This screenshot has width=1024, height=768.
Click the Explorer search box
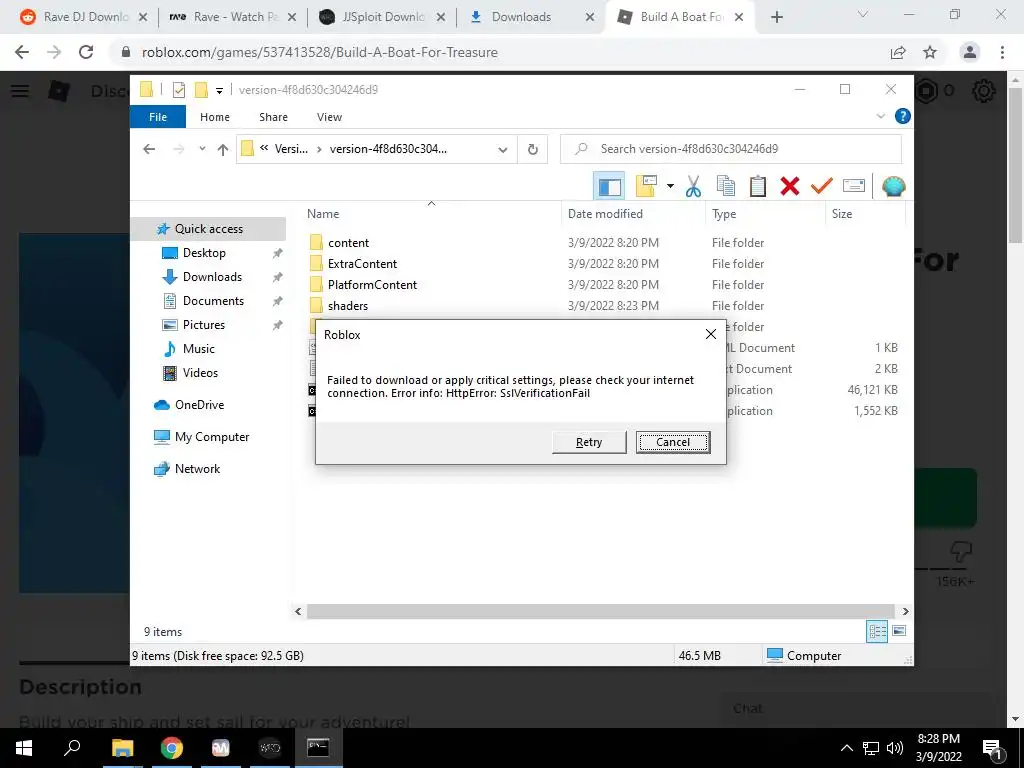[x=731, y=149]
